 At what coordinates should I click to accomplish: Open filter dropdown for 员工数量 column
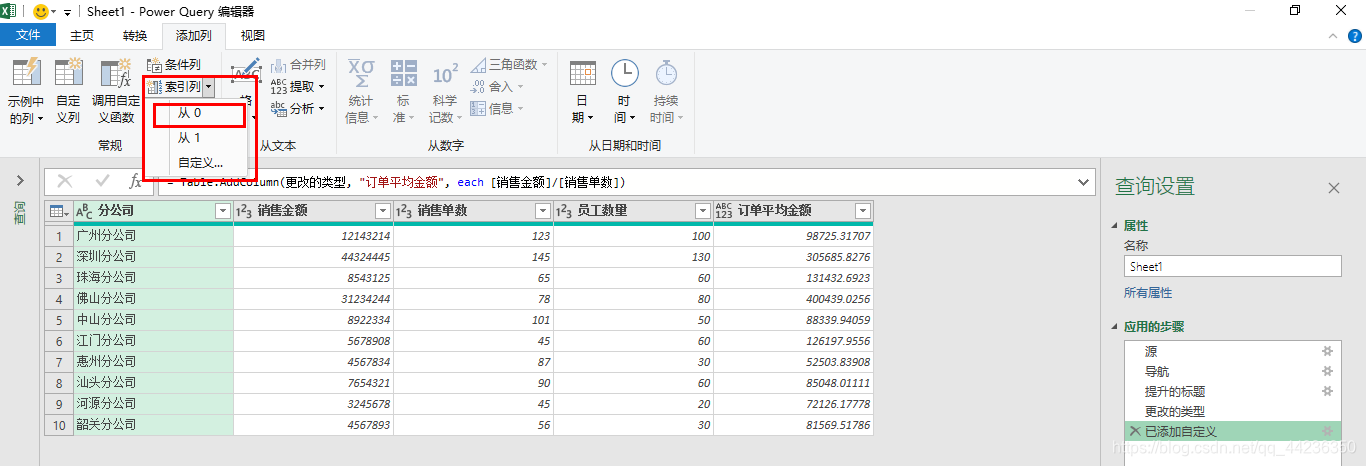(703, 211)
